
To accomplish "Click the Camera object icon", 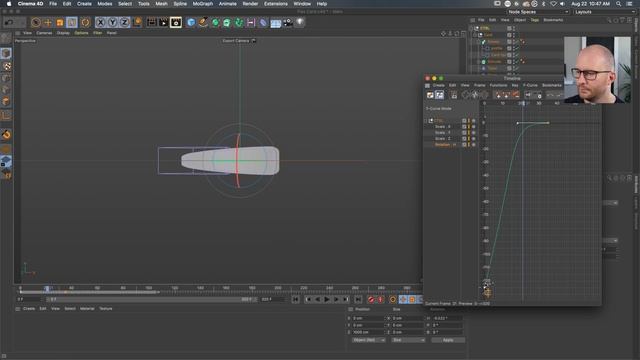I will click(x=288, y=22).
